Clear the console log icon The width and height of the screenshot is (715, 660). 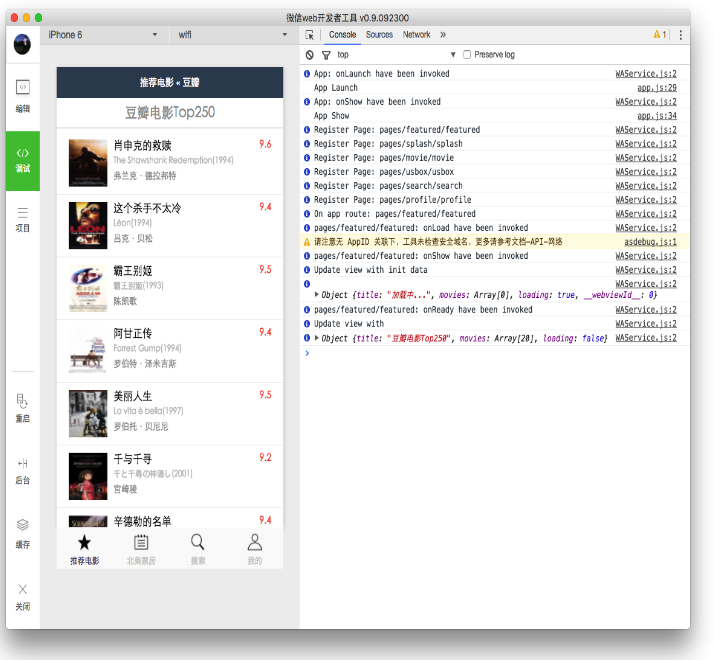[x=310, y=55]
